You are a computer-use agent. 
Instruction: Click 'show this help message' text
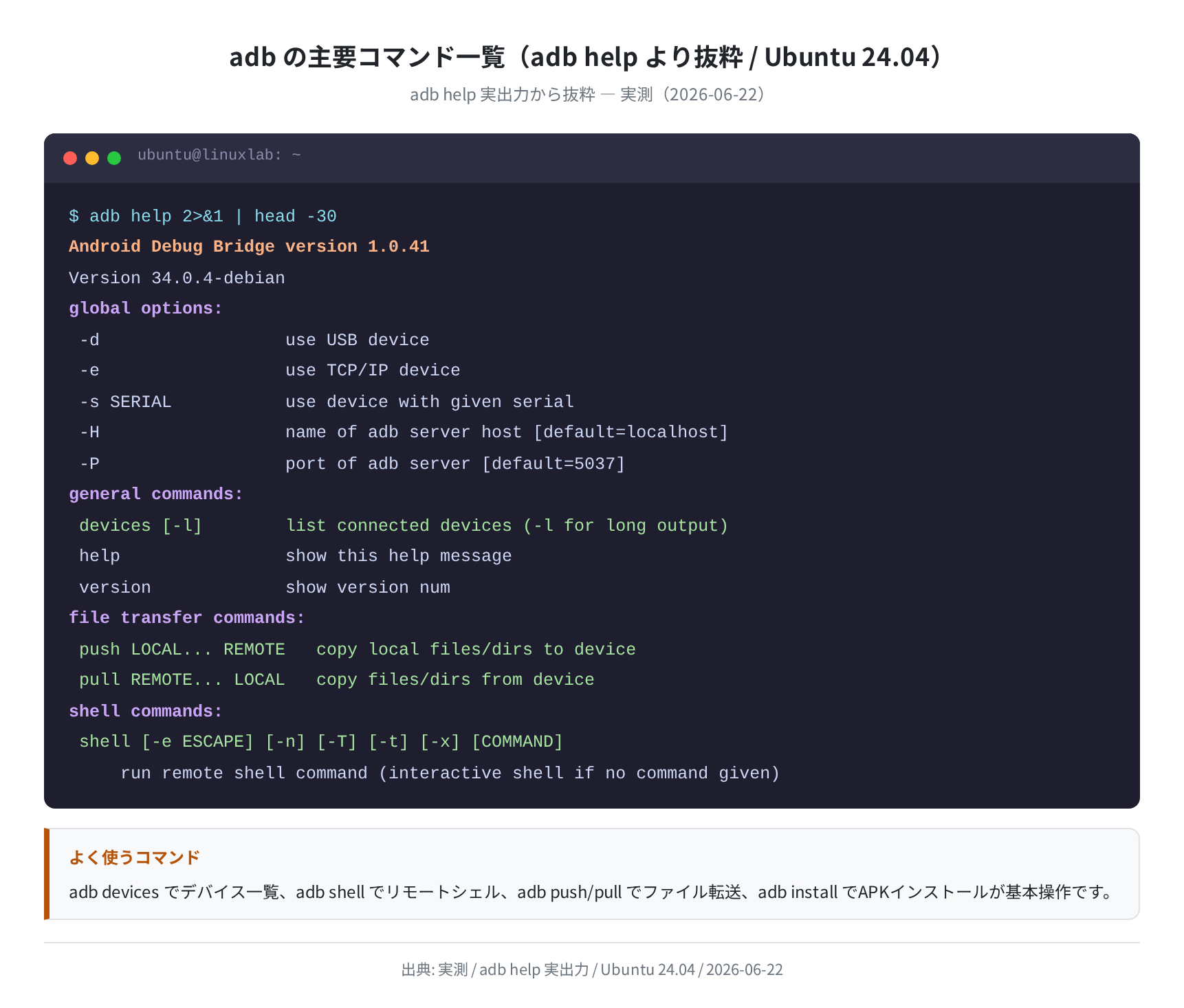pos(399,556)
